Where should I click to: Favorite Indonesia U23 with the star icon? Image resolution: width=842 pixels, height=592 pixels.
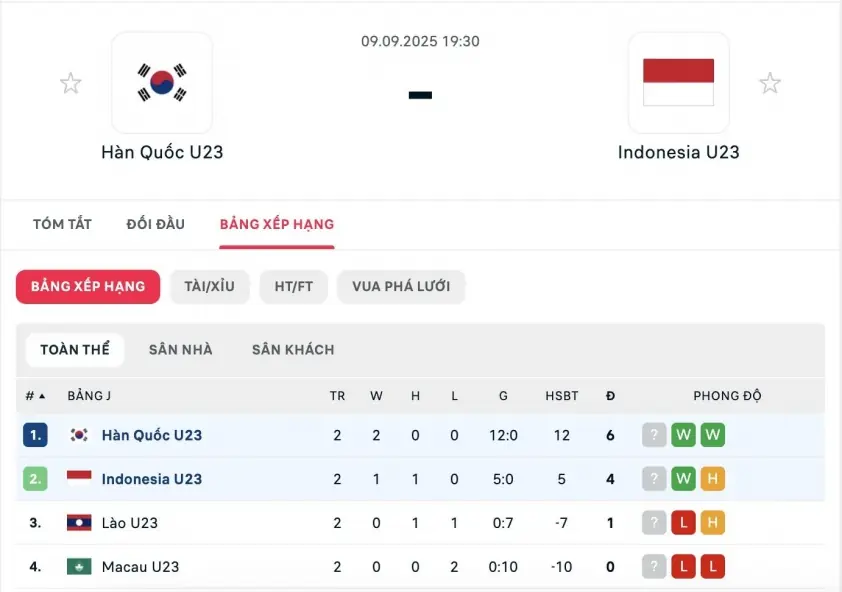tap(770, 83)
